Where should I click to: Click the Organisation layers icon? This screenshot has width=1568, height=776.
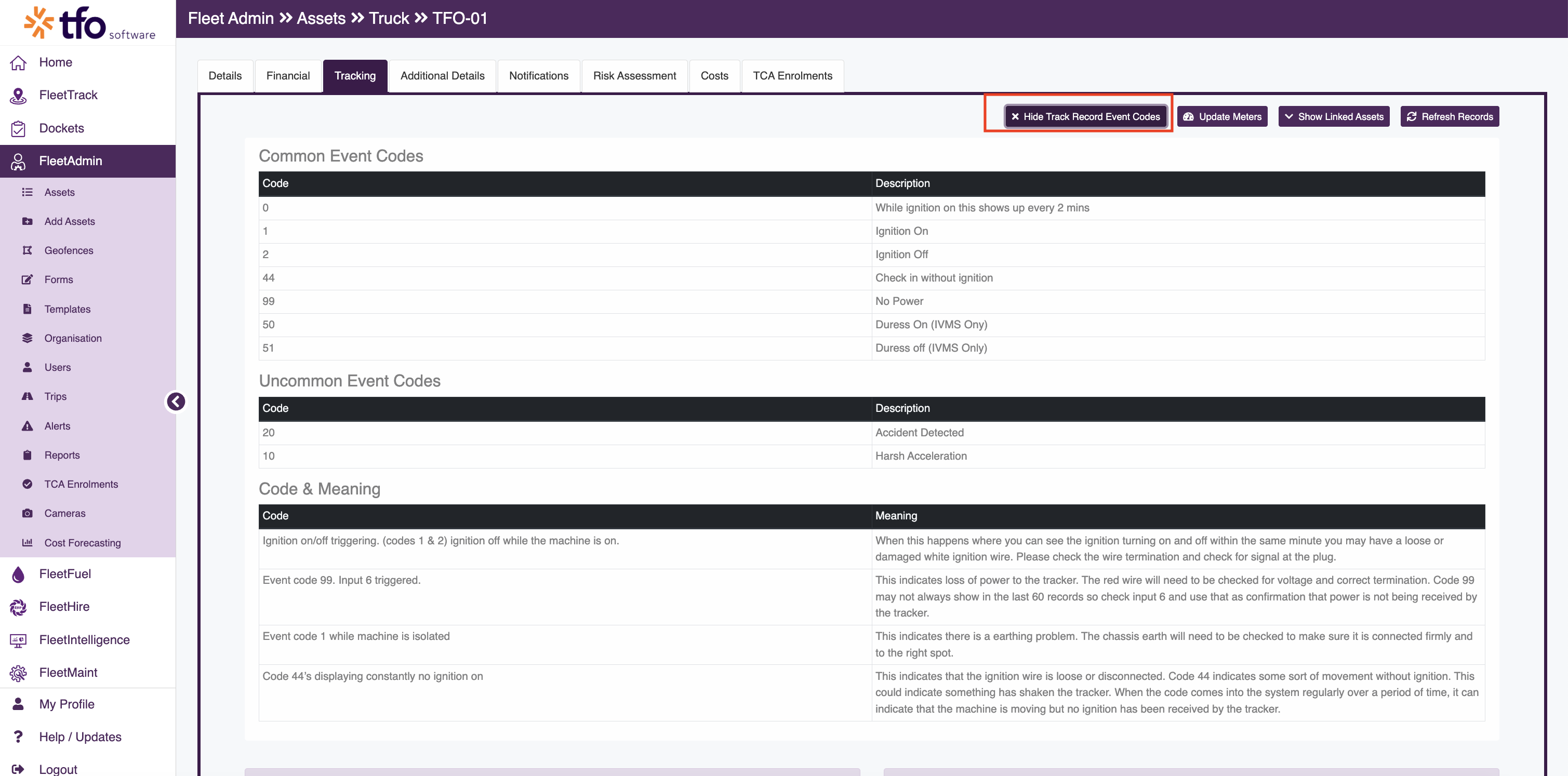point(28,338)
